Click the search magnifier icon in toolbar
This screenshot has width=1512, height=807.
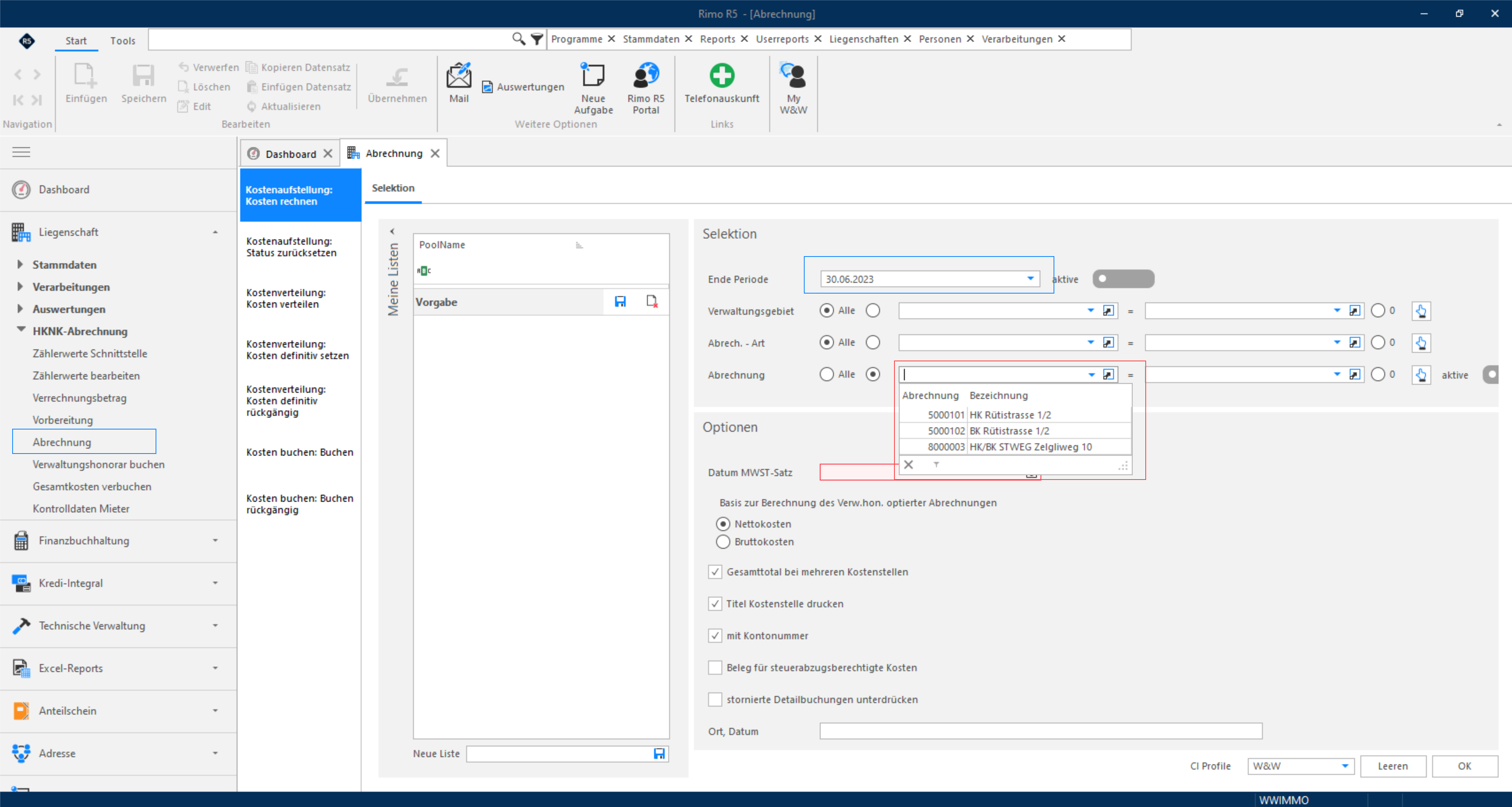coord(518,39)
